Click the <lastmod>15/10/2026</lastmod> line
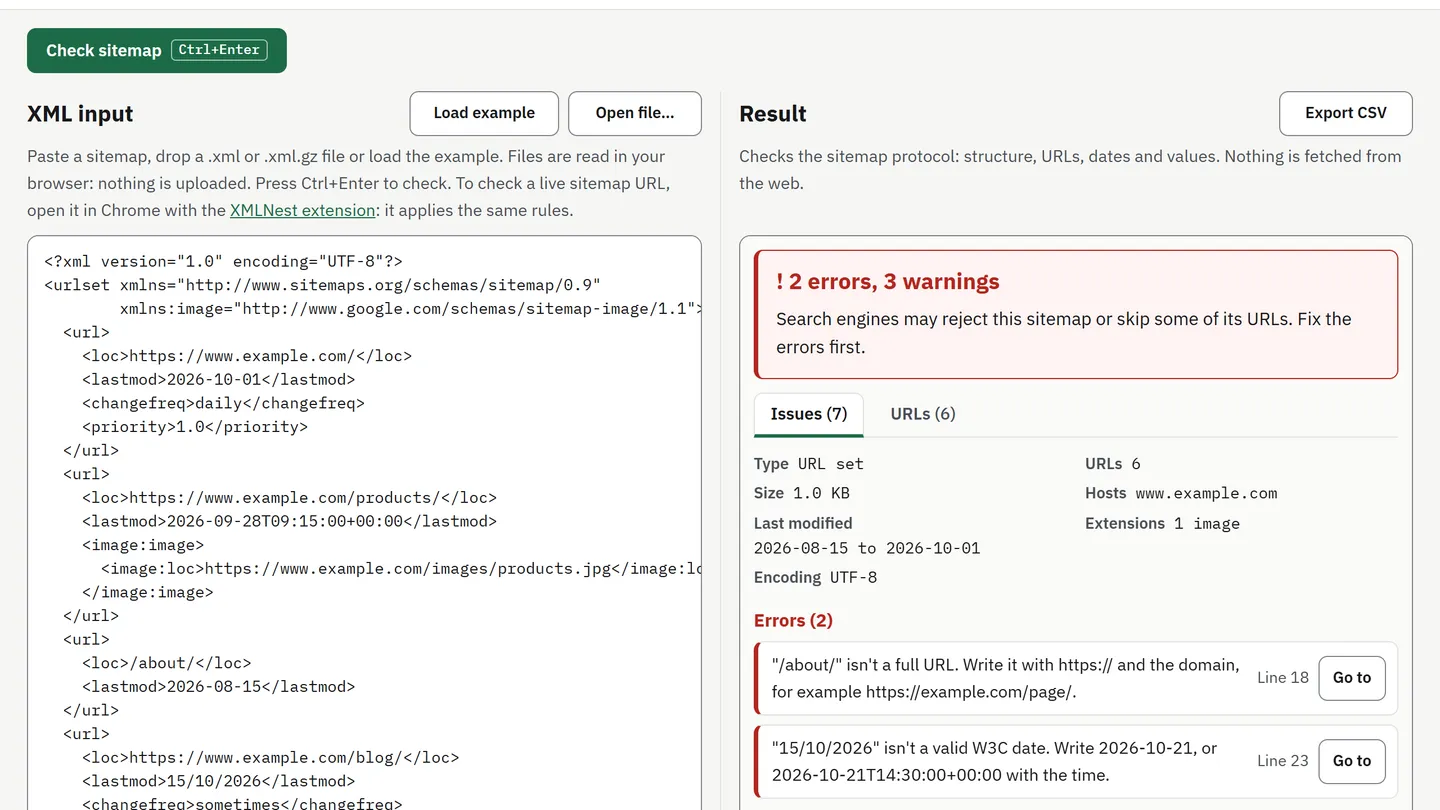The width and height of the screenshot is (1440, 810). pos(218,781)
